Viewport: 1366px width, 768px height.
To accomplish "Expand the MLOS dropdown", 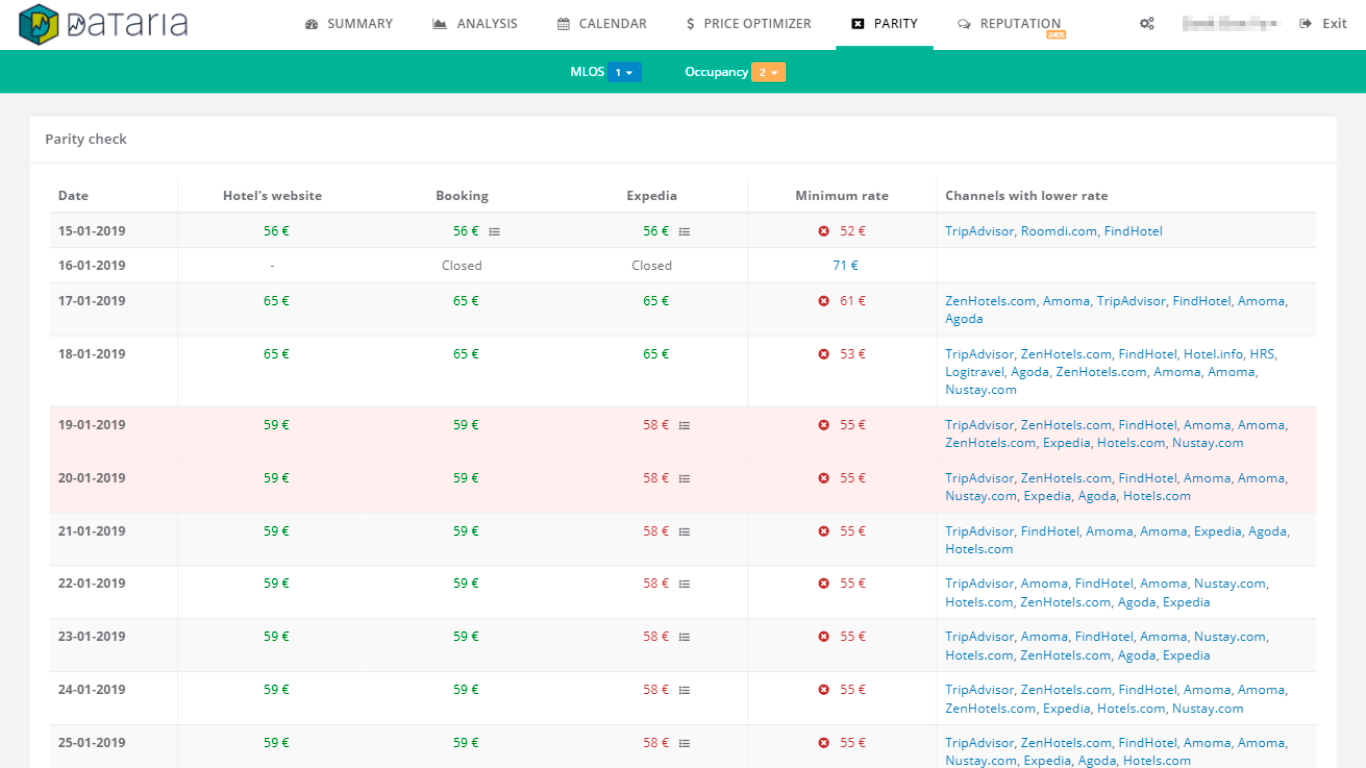I will click(623, 72).
